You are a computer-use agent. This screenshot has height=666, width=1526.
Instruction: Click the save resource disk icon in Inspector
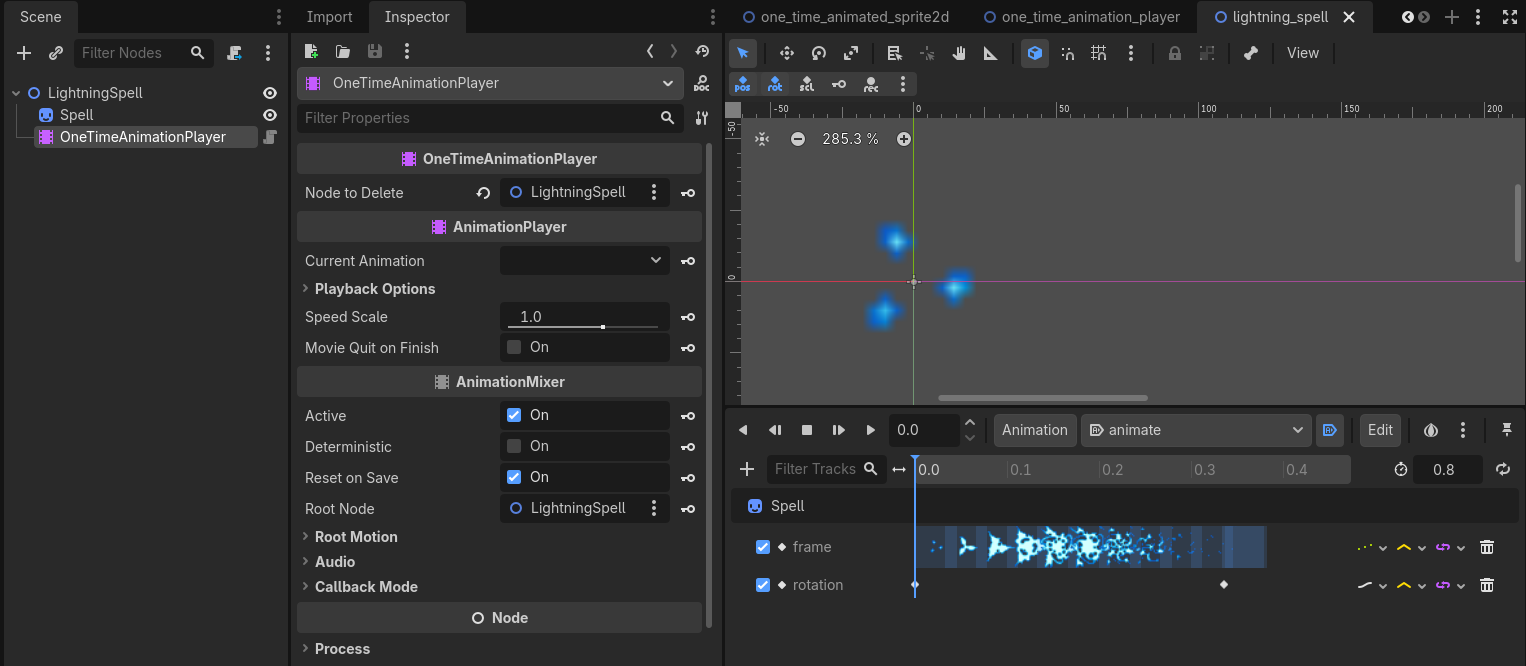(375, 51)
